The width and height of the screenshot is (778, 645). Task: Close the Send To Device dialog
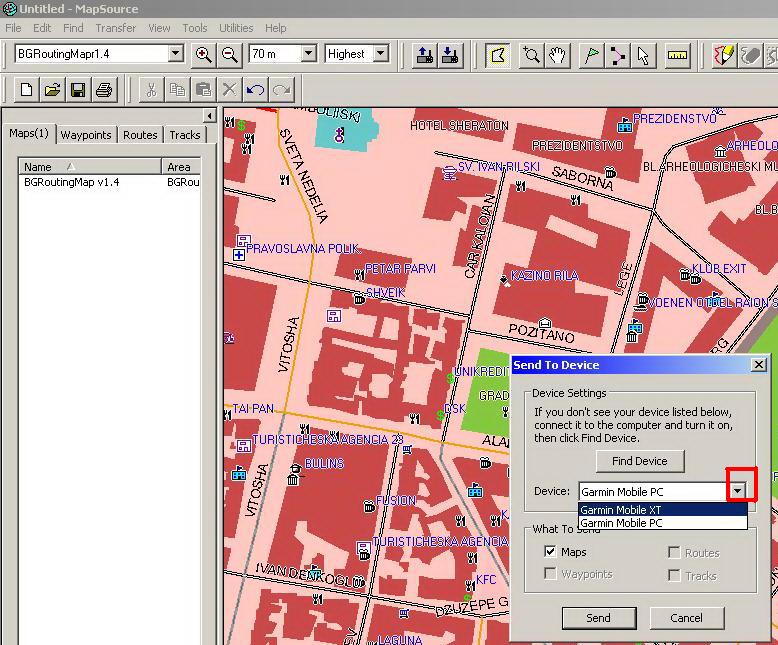[x=759, y=365]
